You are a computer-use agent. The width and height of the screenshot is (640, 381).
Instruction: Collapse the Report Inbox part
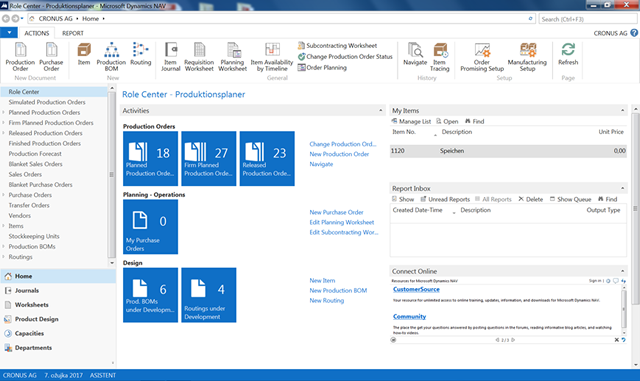pos(622,188)
